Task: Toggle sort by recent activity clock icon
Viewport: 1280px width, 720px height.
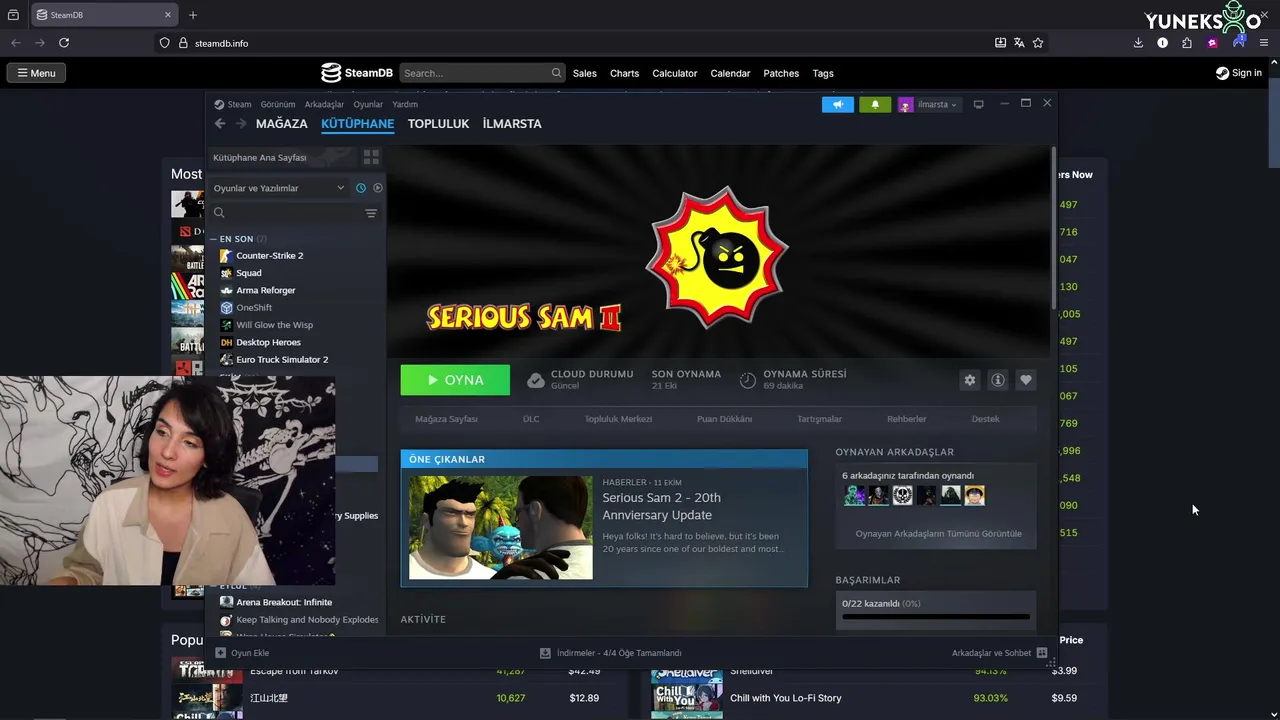Action: 361,188
